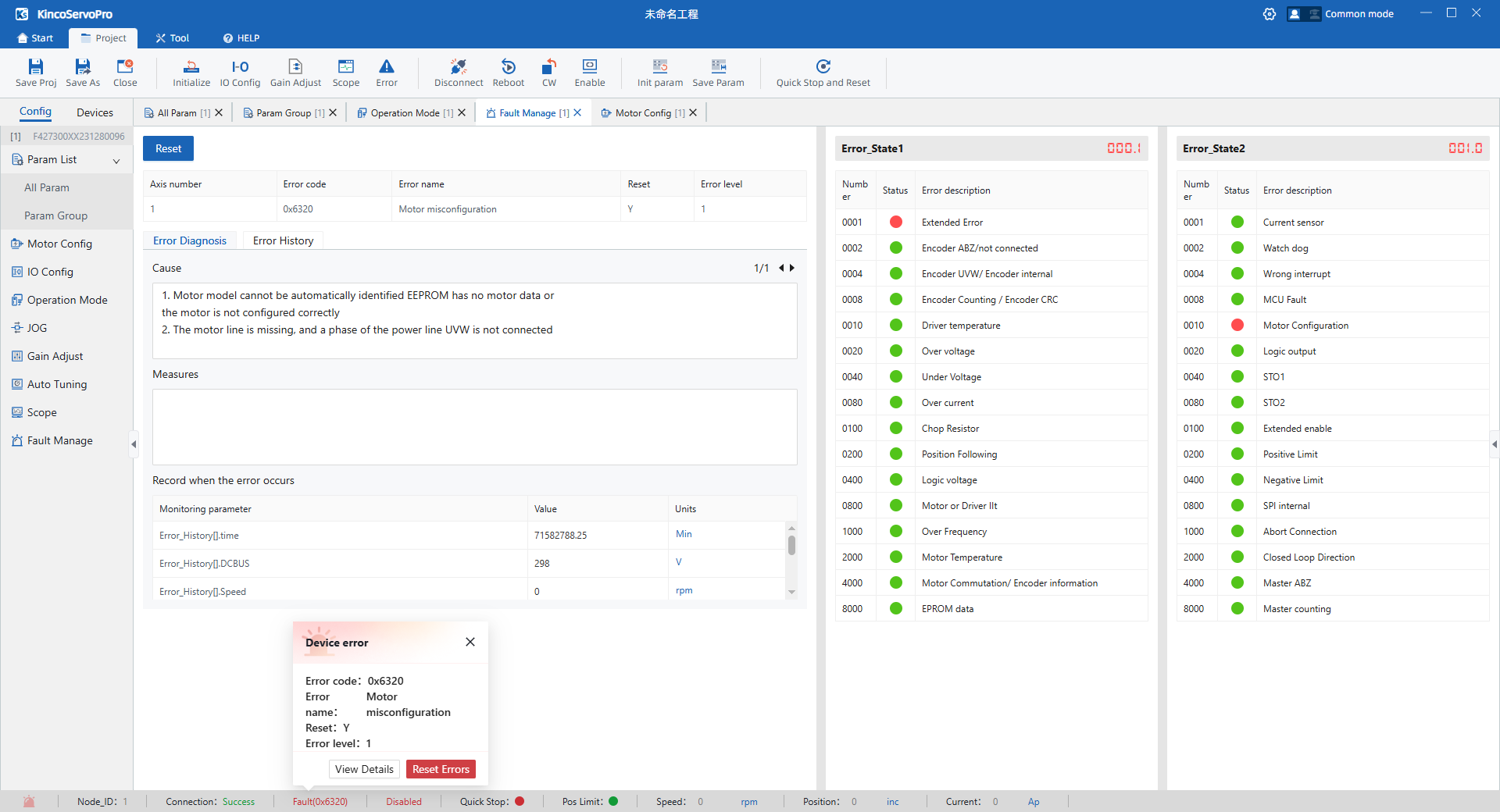Click View Details in the error popup

click(364, 769)
